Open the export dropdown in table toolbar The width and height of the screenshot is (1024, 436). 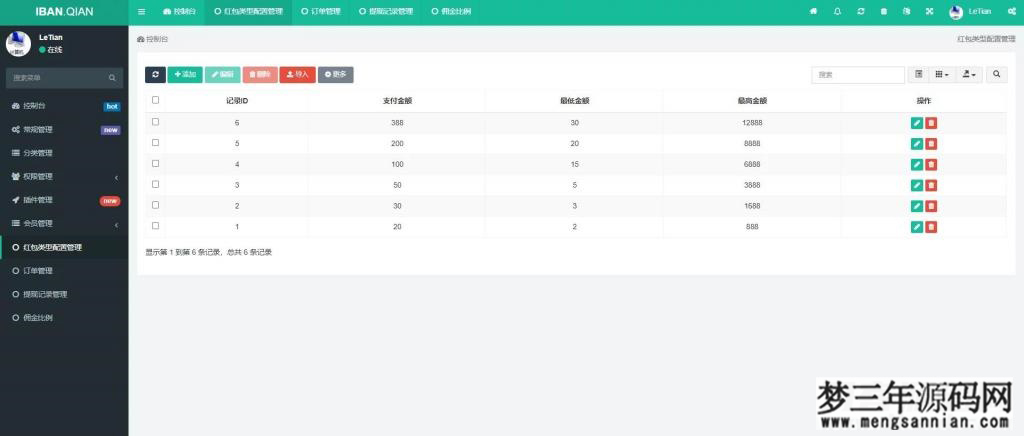pyautogui.click(x=969, y=74)
